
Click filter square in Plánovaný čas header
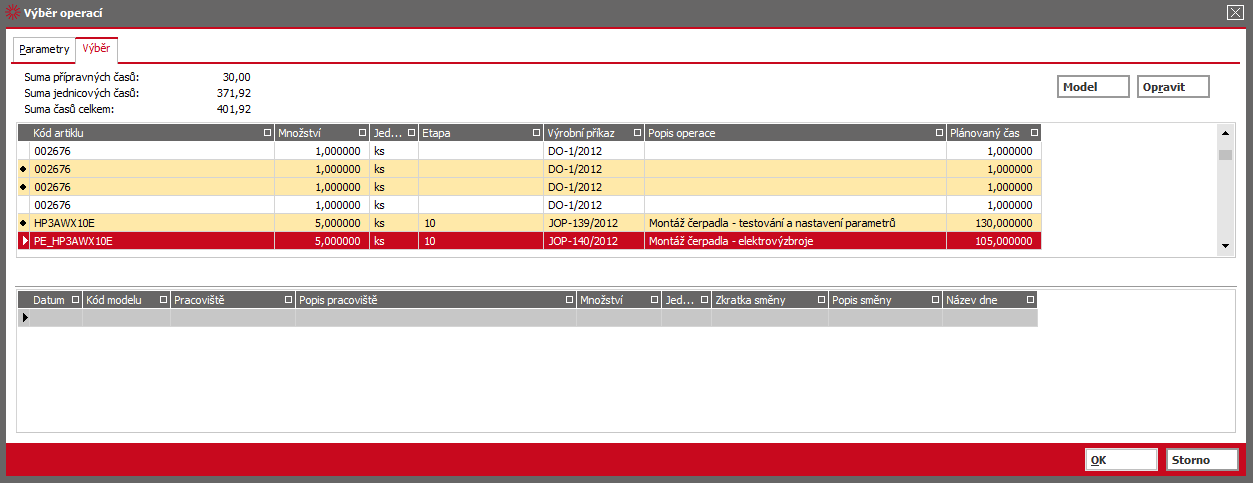point(1034,133)
